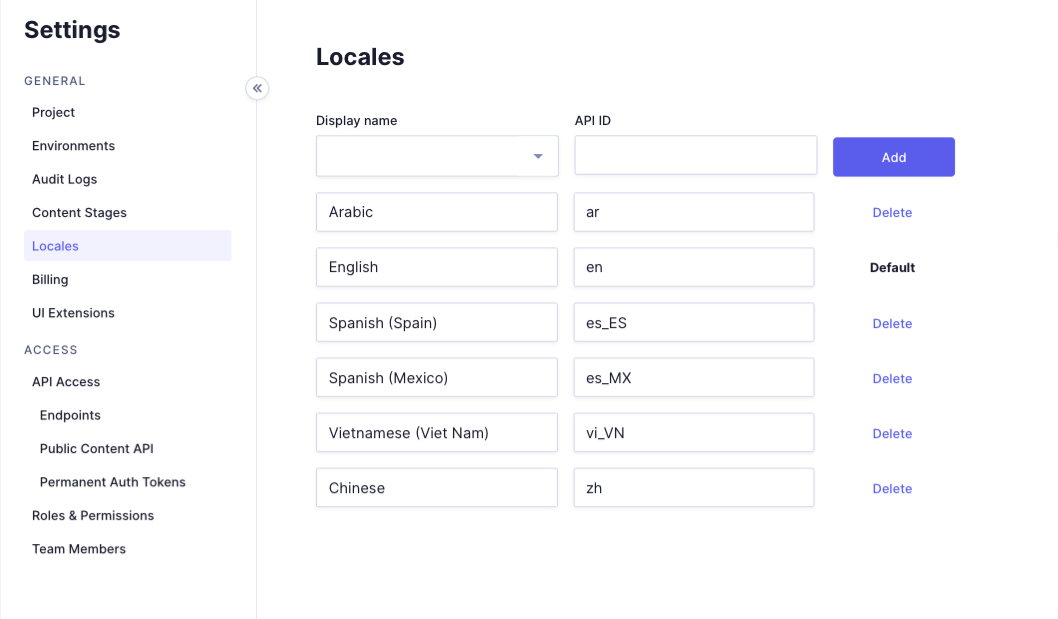Delete the Vietnamese (Viet Nam) locale
The width and height of the screenshot is (1058, 619).
tap(892, 434)
